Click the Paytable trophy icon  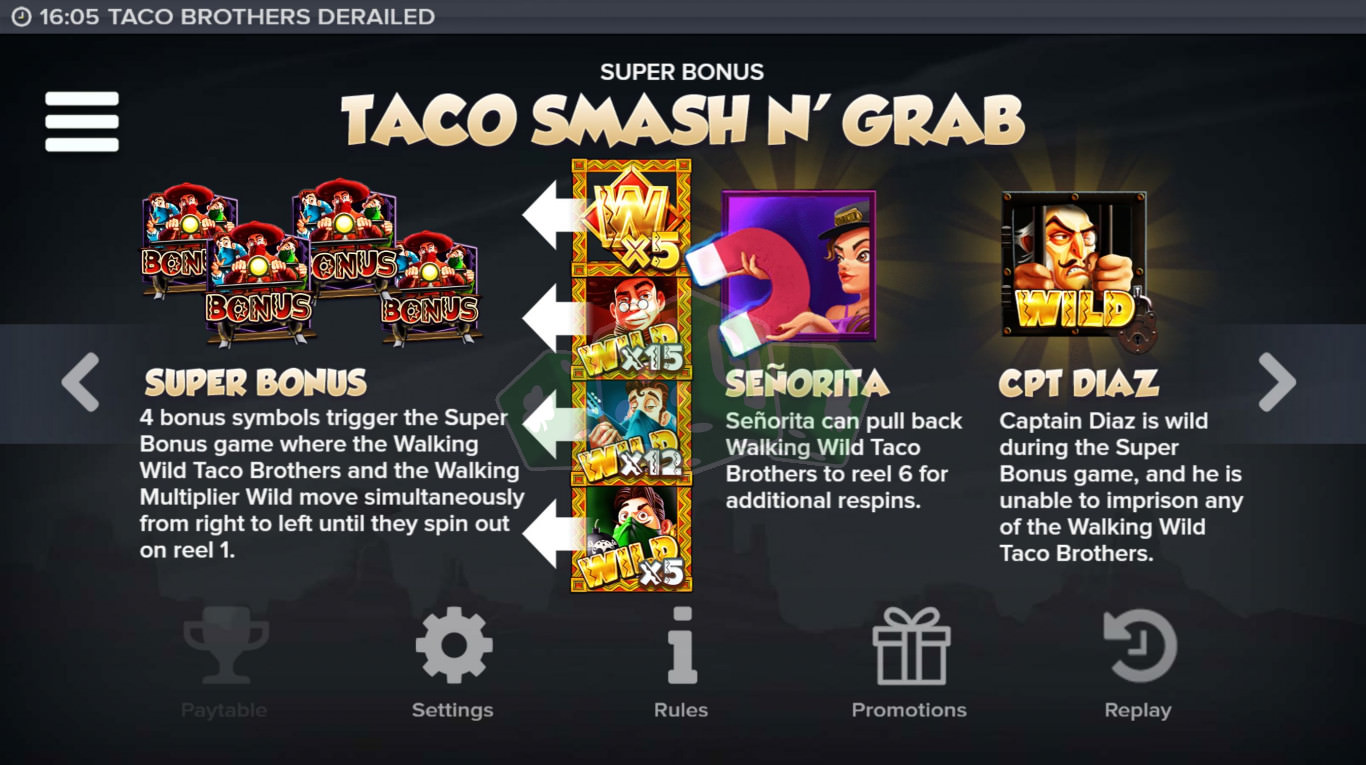[225, 645]
